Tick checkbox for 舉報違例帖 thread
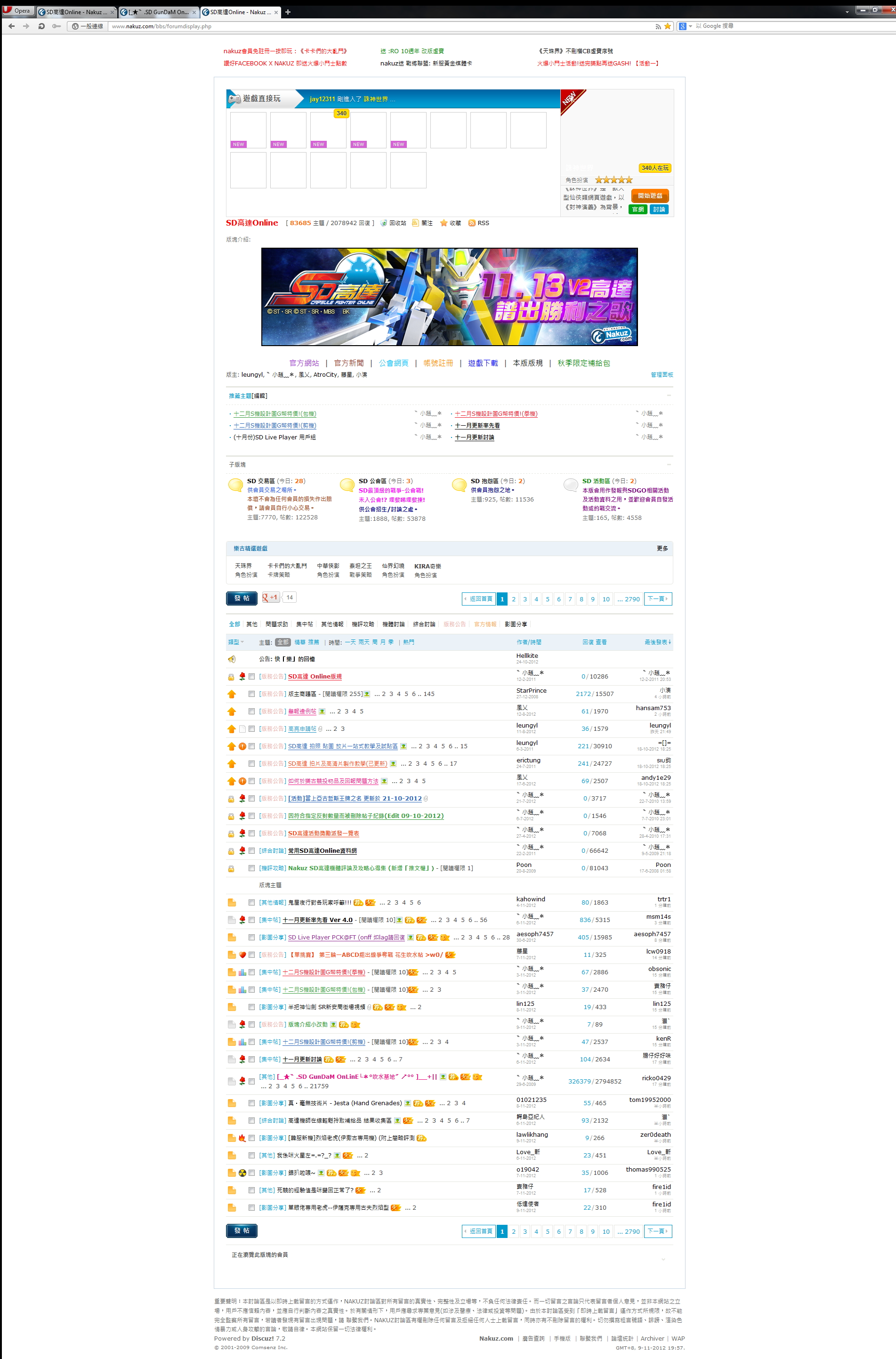Viewport: 896px width, 1359px height. point(251,712)
